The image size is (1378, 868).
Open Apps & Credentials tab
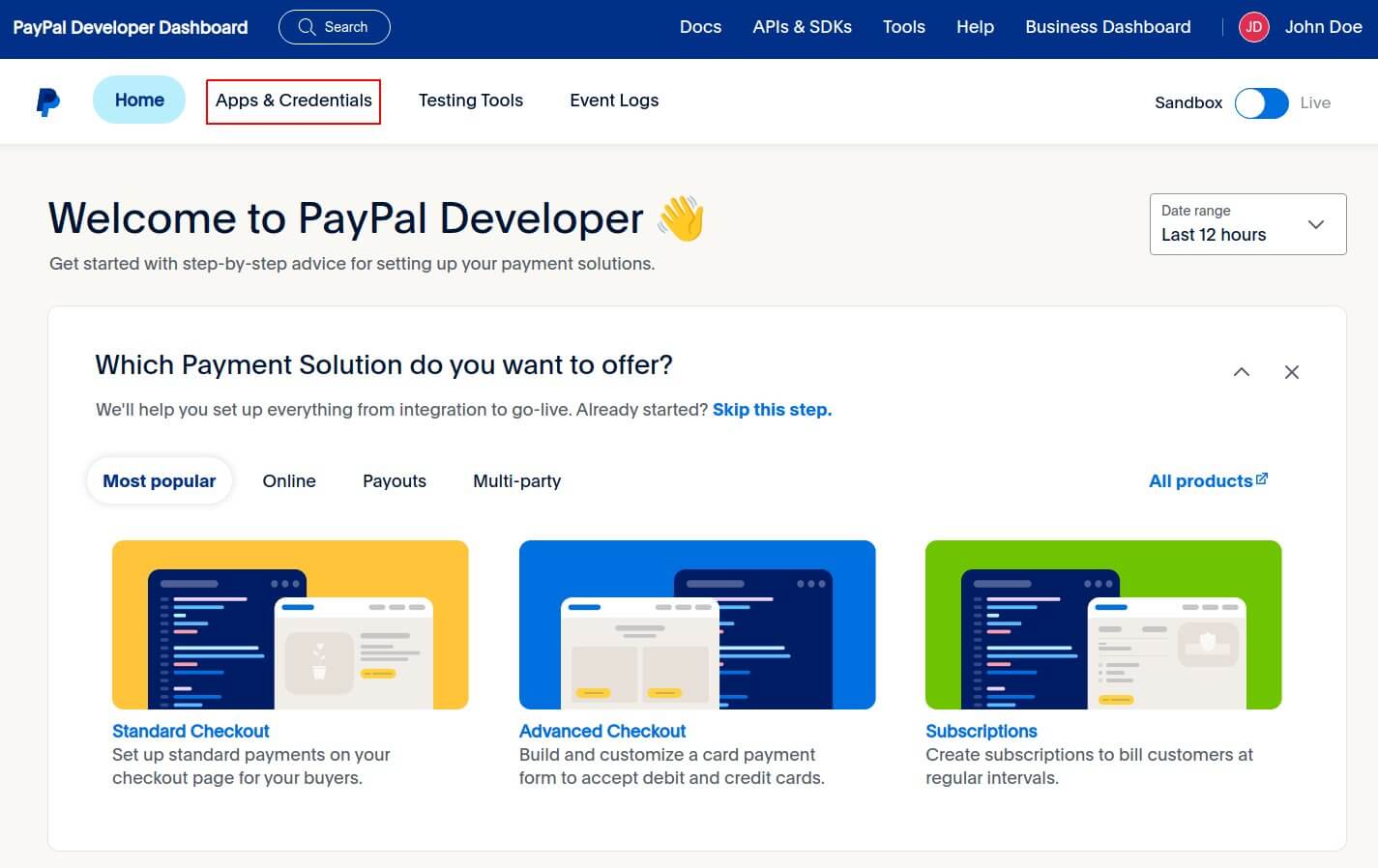tap(293, 101)
